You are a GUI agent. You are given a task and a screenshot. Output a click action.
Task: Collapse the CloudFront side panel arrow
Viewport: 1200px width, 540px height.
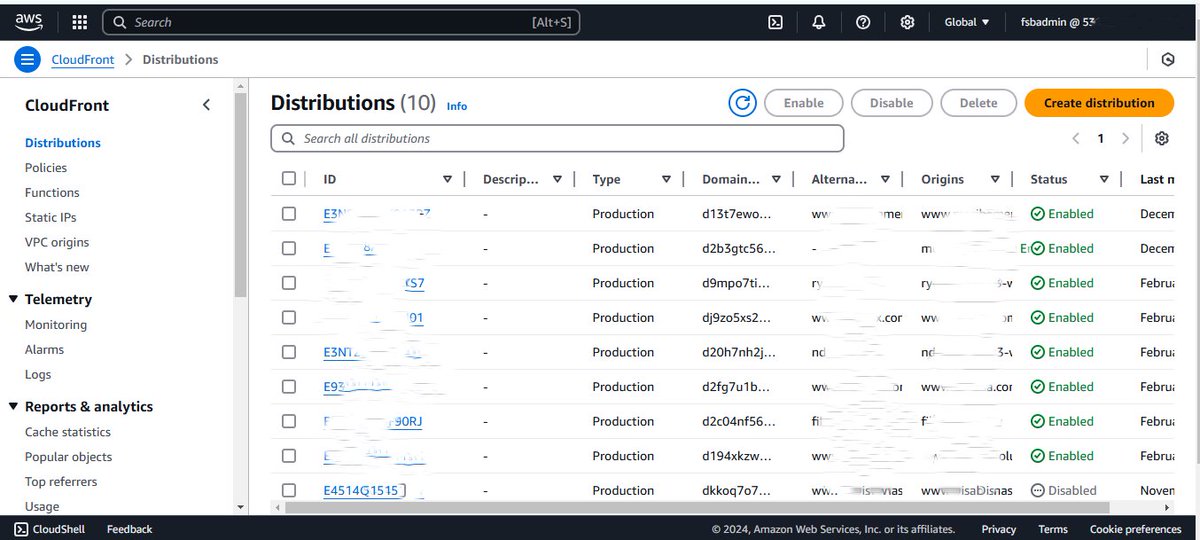click(x=206, y=105)
